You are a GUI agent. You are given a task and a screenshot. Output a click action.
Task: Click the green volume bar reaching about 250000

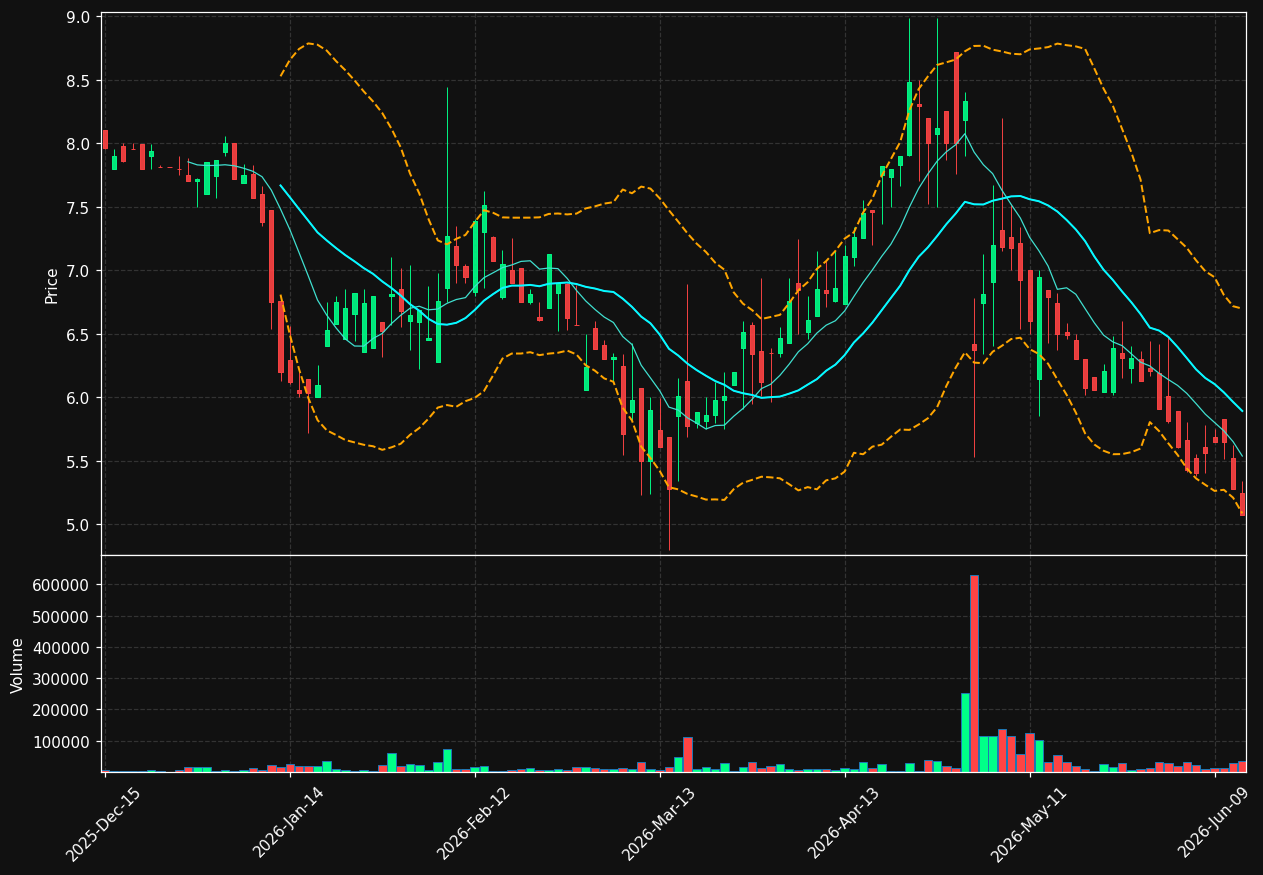(965, 733)
